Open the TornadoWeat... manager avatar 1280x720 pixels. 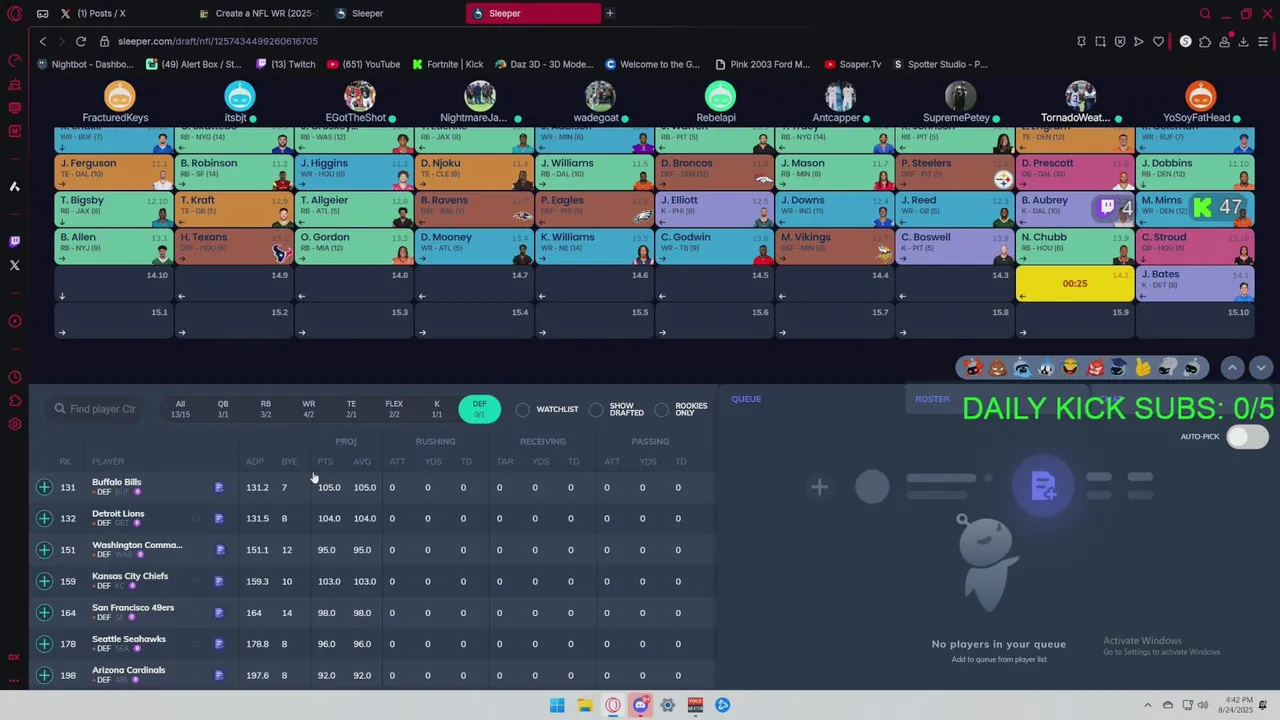pyautogui.click(x=1080, y=96)
